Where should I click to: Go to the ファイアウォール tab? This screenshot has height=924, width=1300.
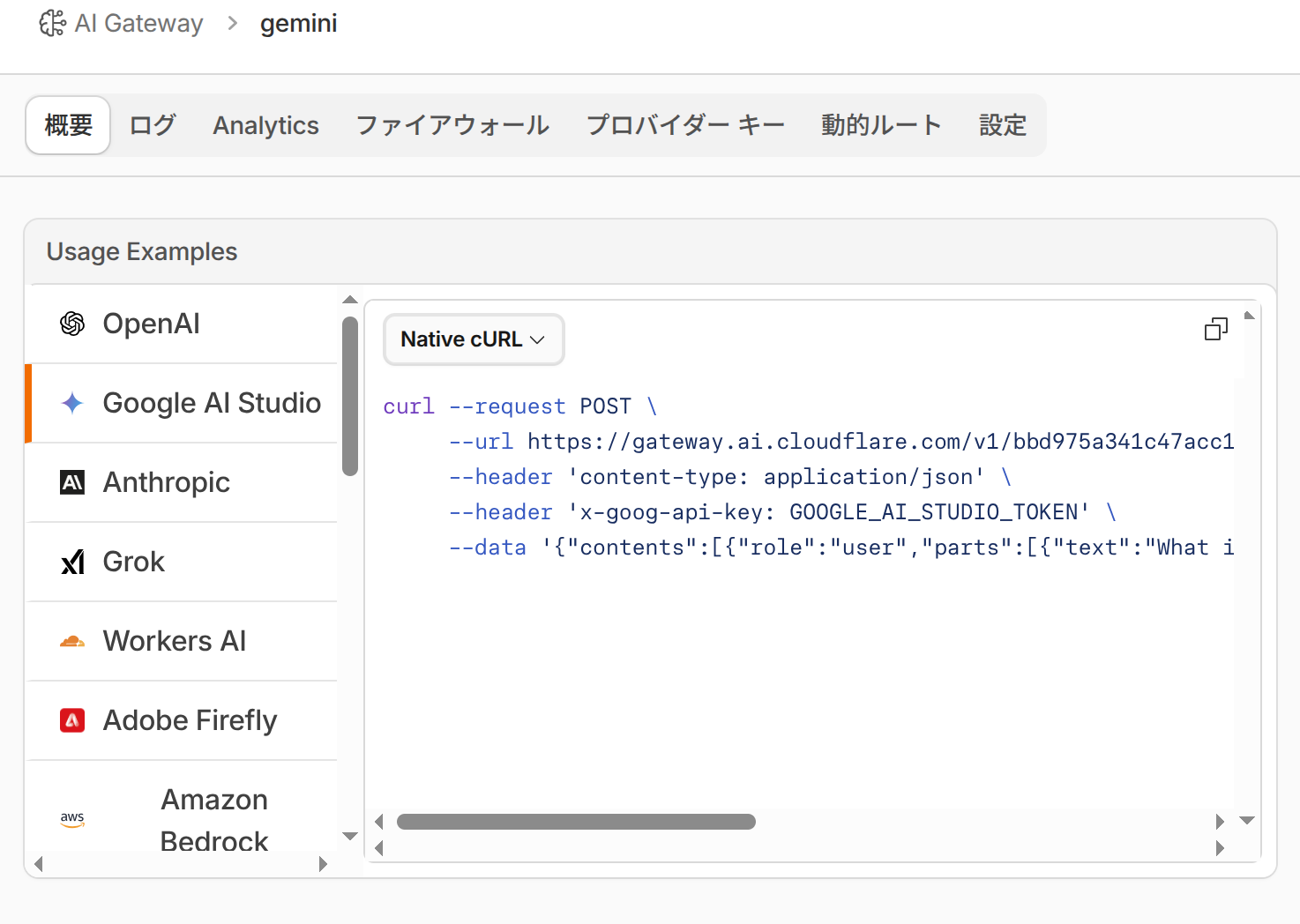(452, 125)
